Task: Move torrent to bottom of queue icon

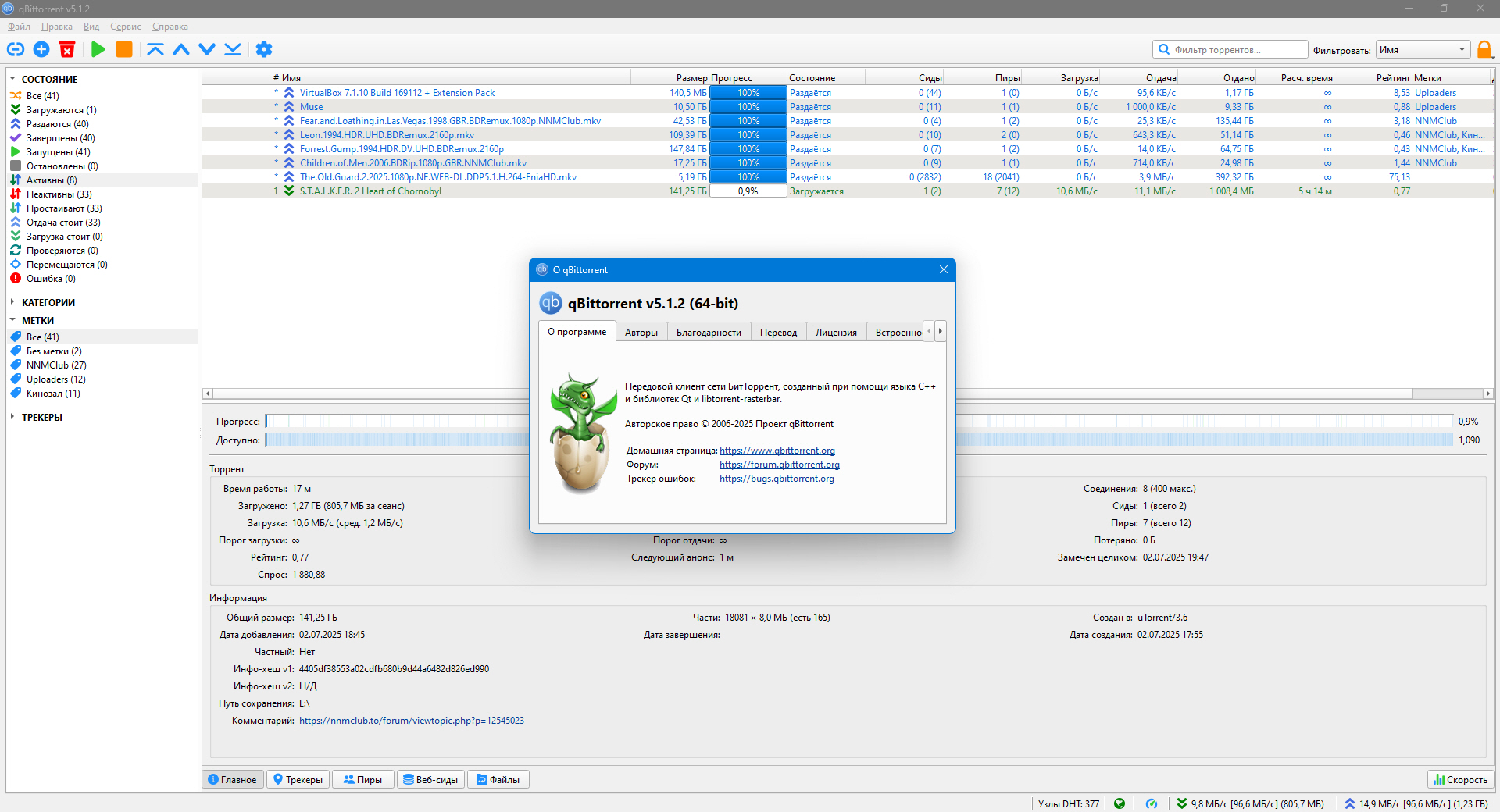Action: click(x=233, y=49)
